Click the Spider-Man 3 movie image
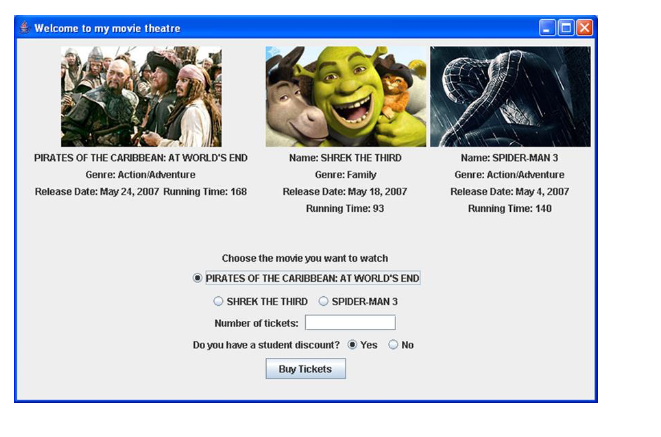The width and height of the screenshot is (661, 437). (x=510, y=97)
